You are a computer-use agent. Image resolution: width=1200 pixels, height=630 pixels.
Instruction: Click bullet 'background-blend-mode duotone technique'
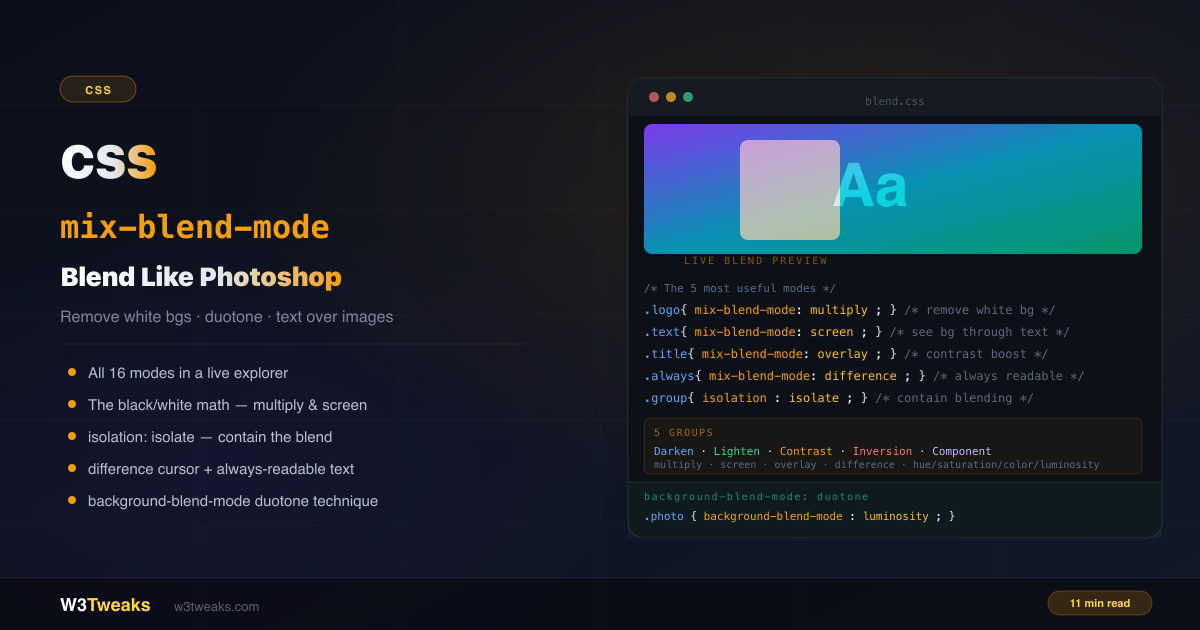233,501
